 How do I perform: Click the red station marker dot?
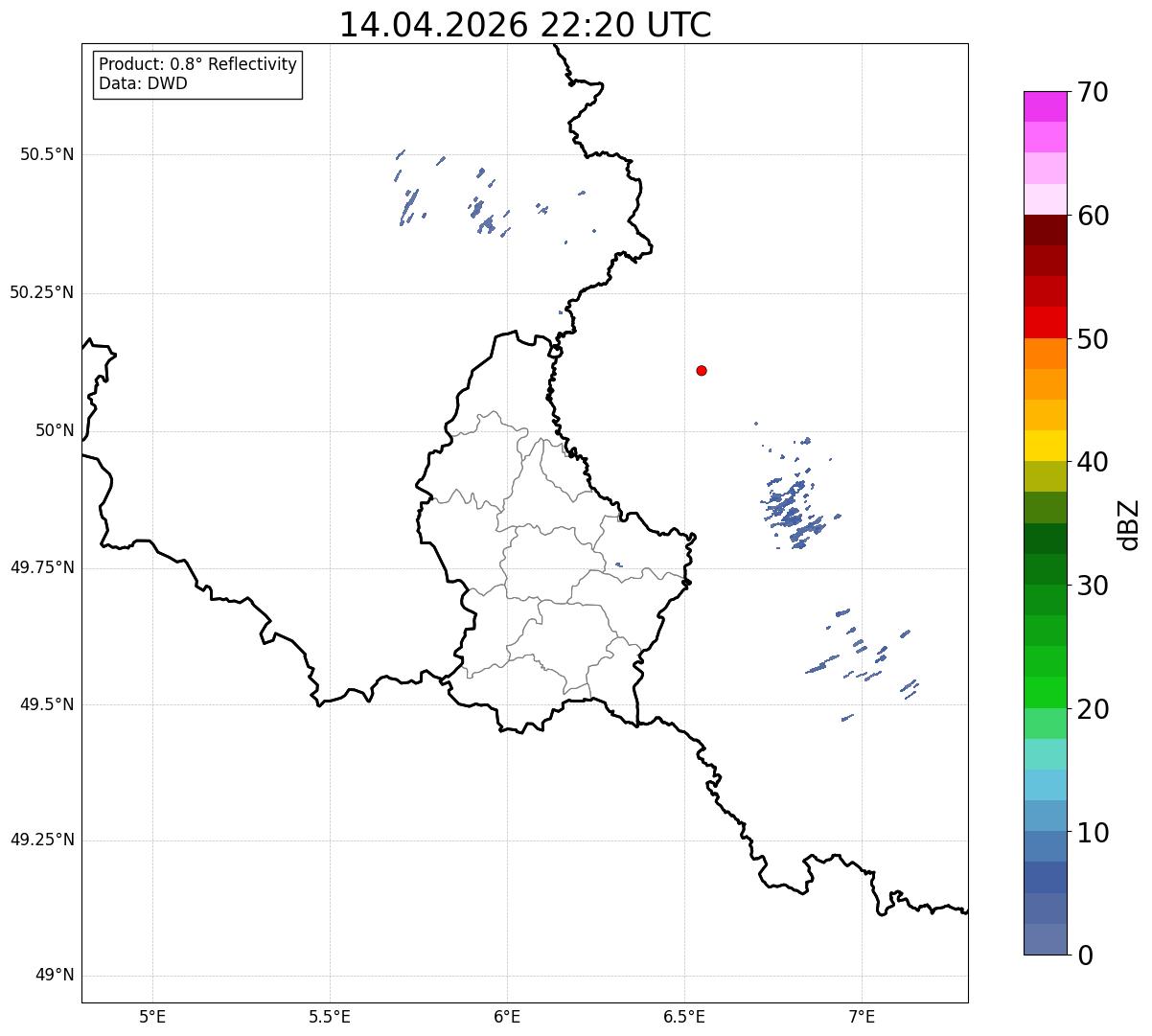(702, 370)
